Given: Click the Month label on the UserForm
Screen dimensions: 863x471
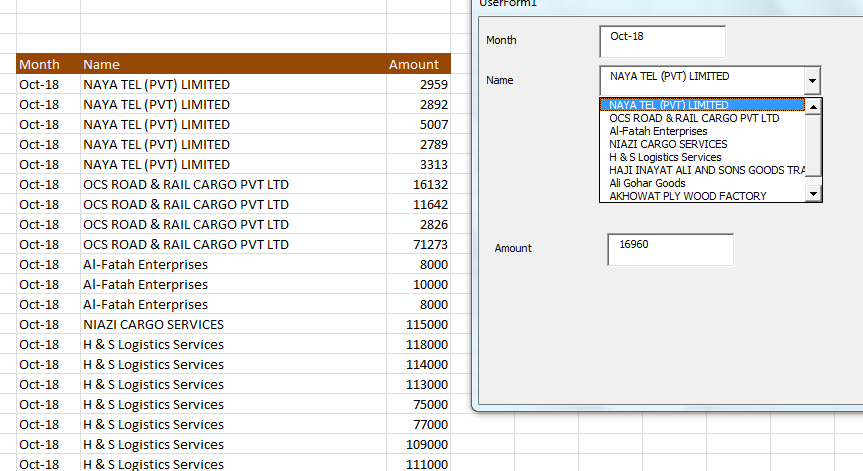Looking at the screenshot, I should pyautogui.click(x=501, y=40).
